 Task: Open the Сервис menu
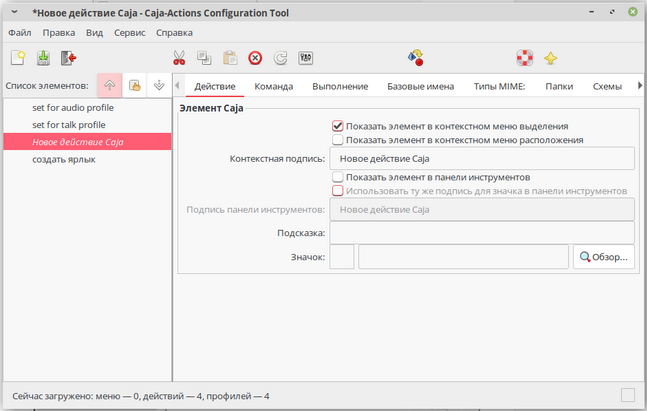[129, 33]
